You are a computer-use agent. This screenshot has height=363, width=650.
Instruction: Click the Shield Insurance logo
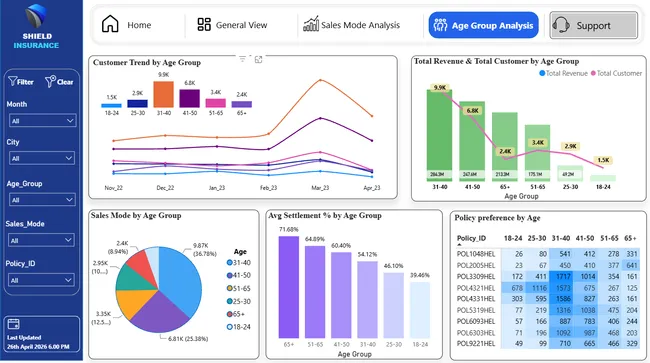click(36, 17)
